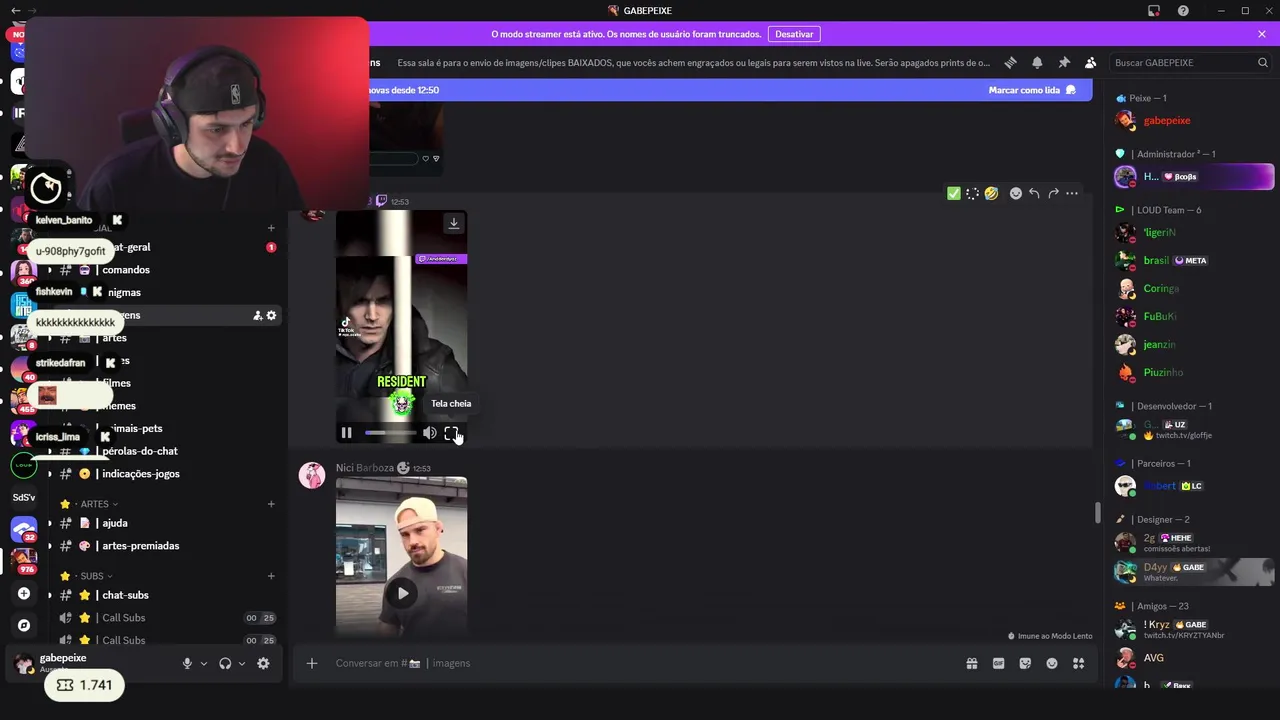Open the apps launcher icon
Screen dimensions: 1280x720
pos(1079,663)
